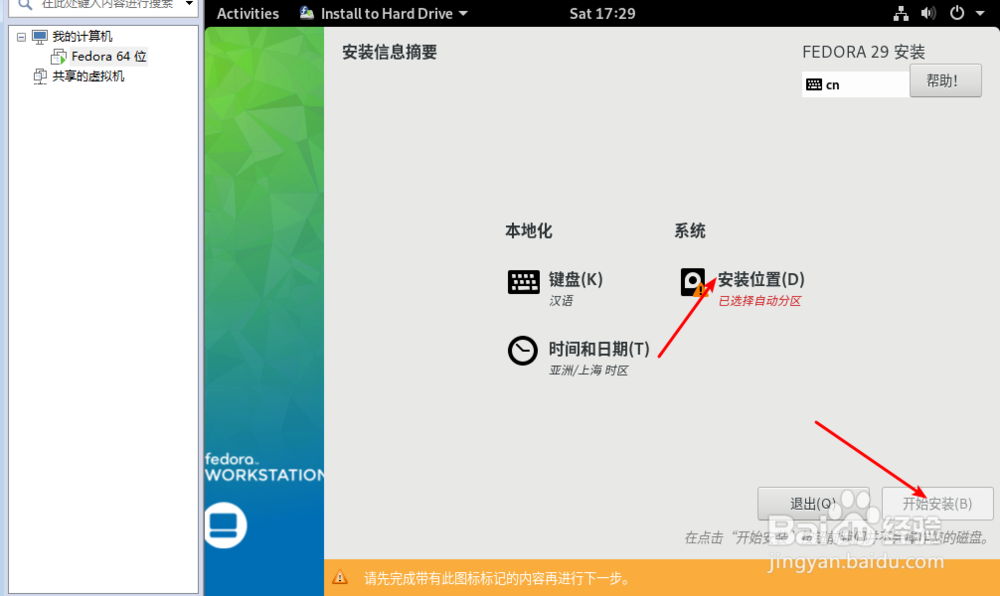
Task: Click the Install to Hard Drive app icon
Action: tap(307, 13)
